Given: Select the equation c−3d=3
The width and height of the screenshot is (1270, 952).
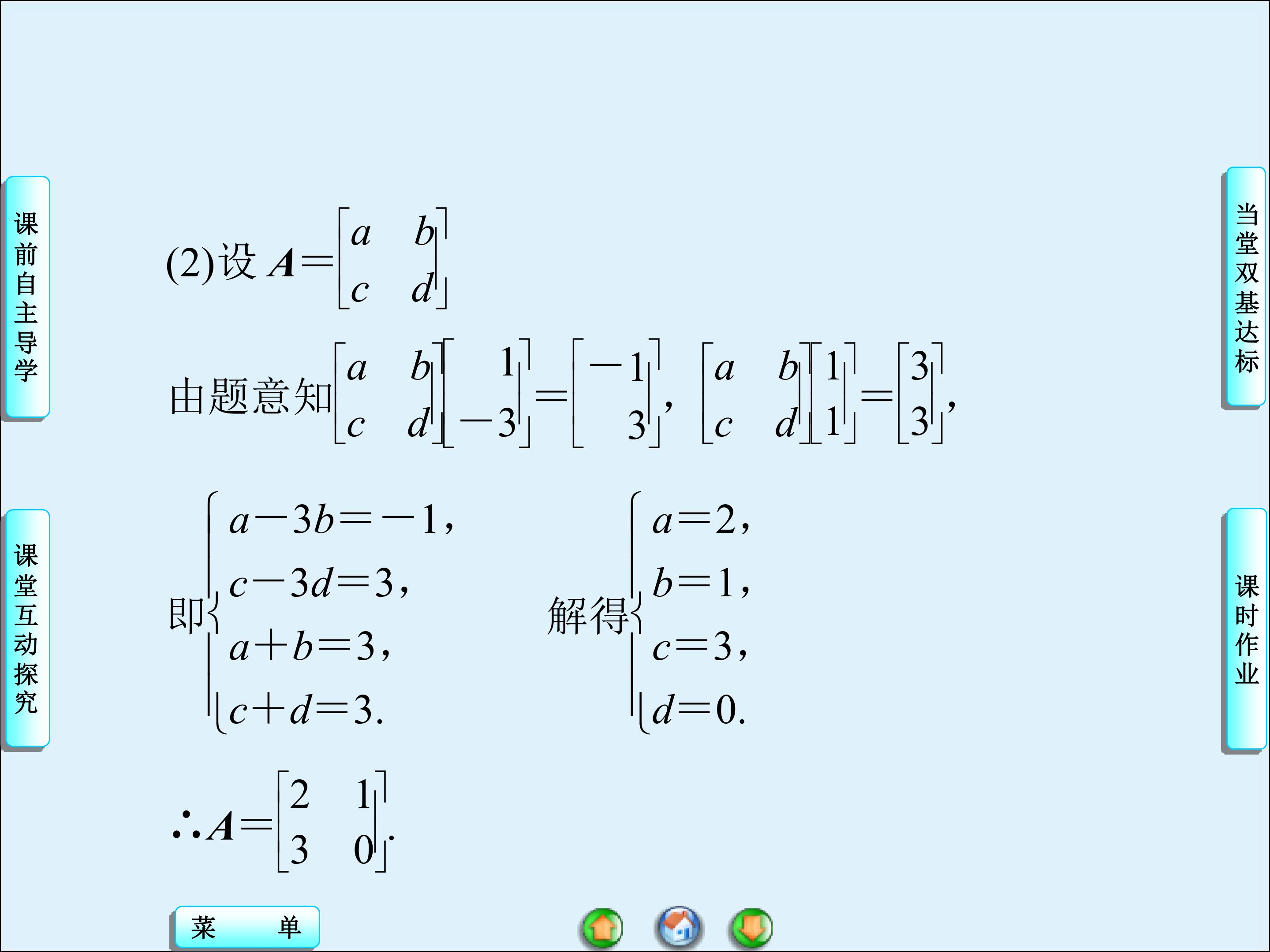Looking at the screenshot, I should pyautogui.click(x=319, y=584).
